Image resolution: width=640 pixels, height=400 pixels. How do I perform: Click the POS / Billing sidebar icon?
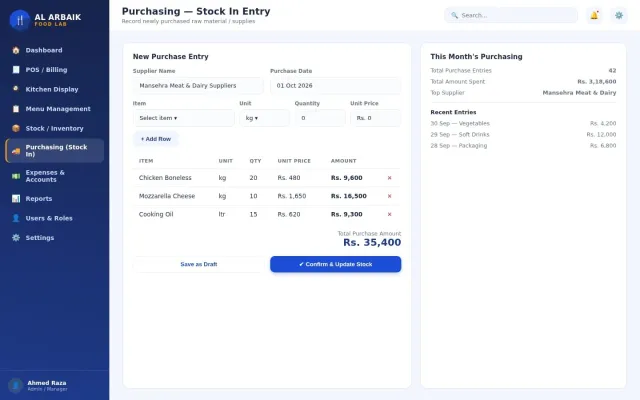[16, 70]
